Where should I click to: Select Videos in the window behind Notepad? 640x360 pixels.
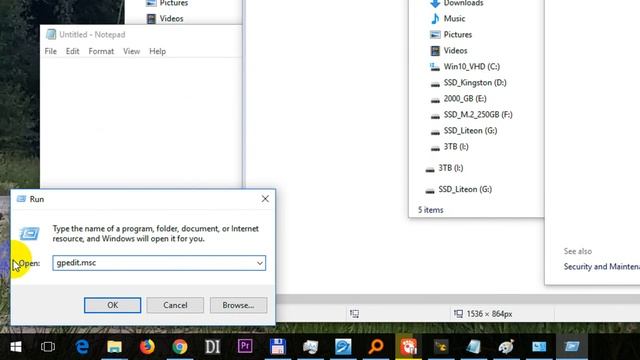[x=171, y=19]
